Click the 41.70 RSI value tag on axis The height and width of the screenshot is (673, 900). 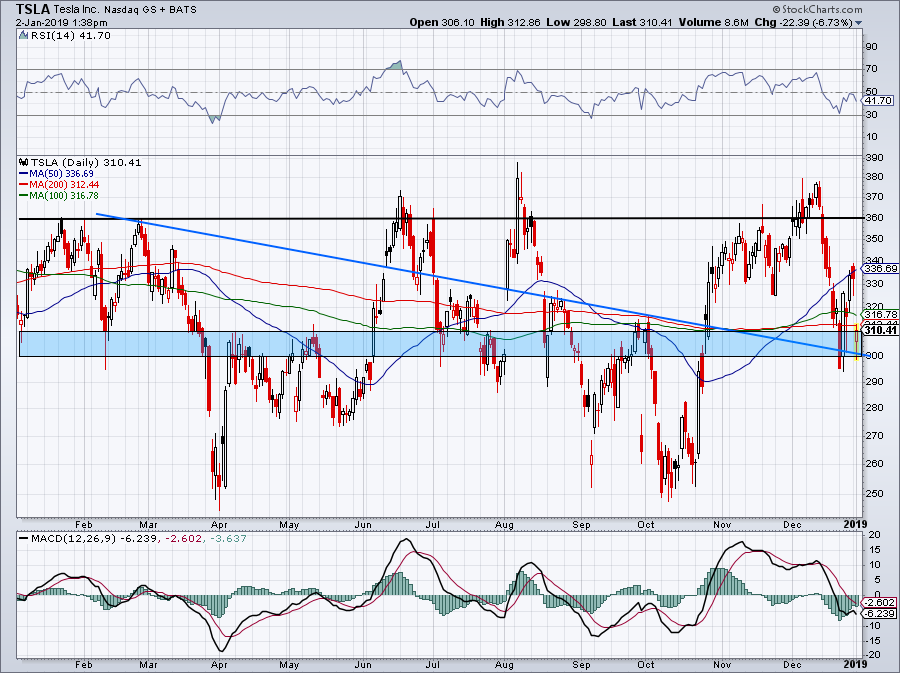coord(878,100)
